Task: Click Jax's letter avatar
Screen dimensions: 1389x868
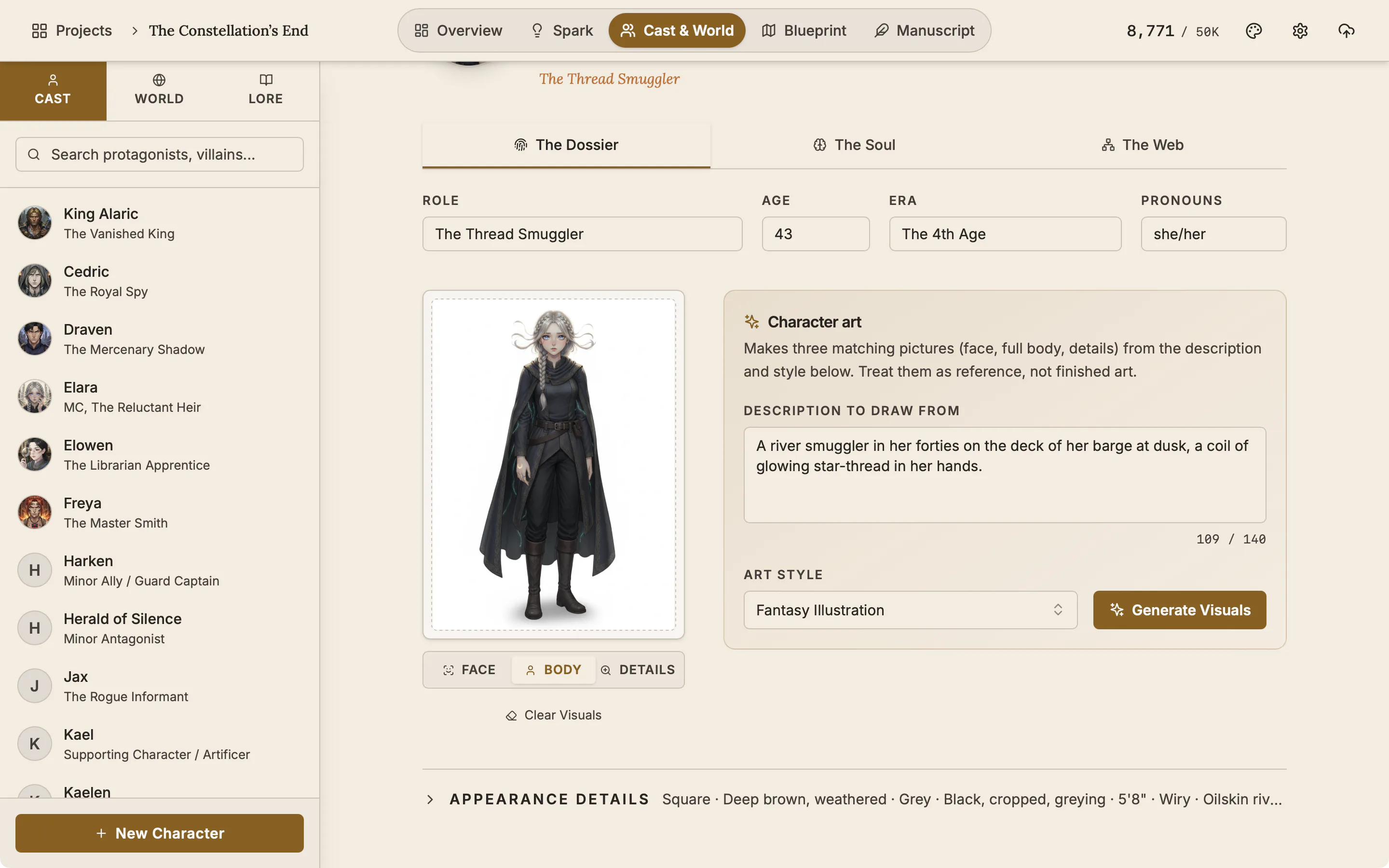Action: 34,686
